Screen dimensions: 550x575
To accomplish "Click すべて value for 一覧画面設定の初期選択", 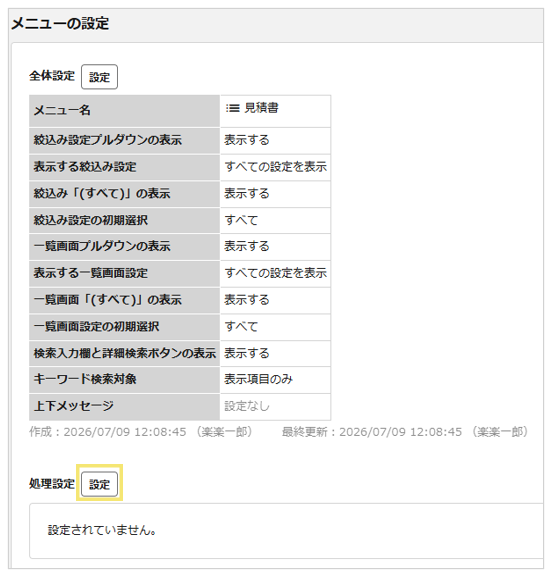I will [241, 326].
